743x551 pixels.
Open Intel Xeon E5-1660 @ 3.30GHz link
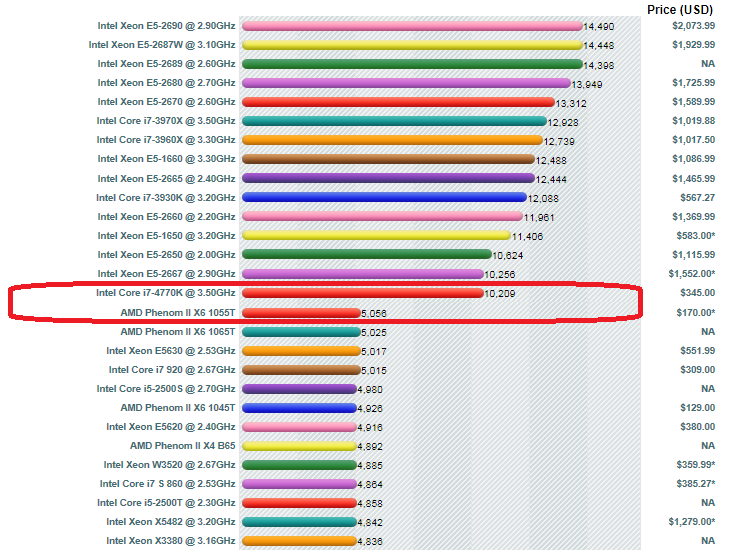[x=166, y=159]
